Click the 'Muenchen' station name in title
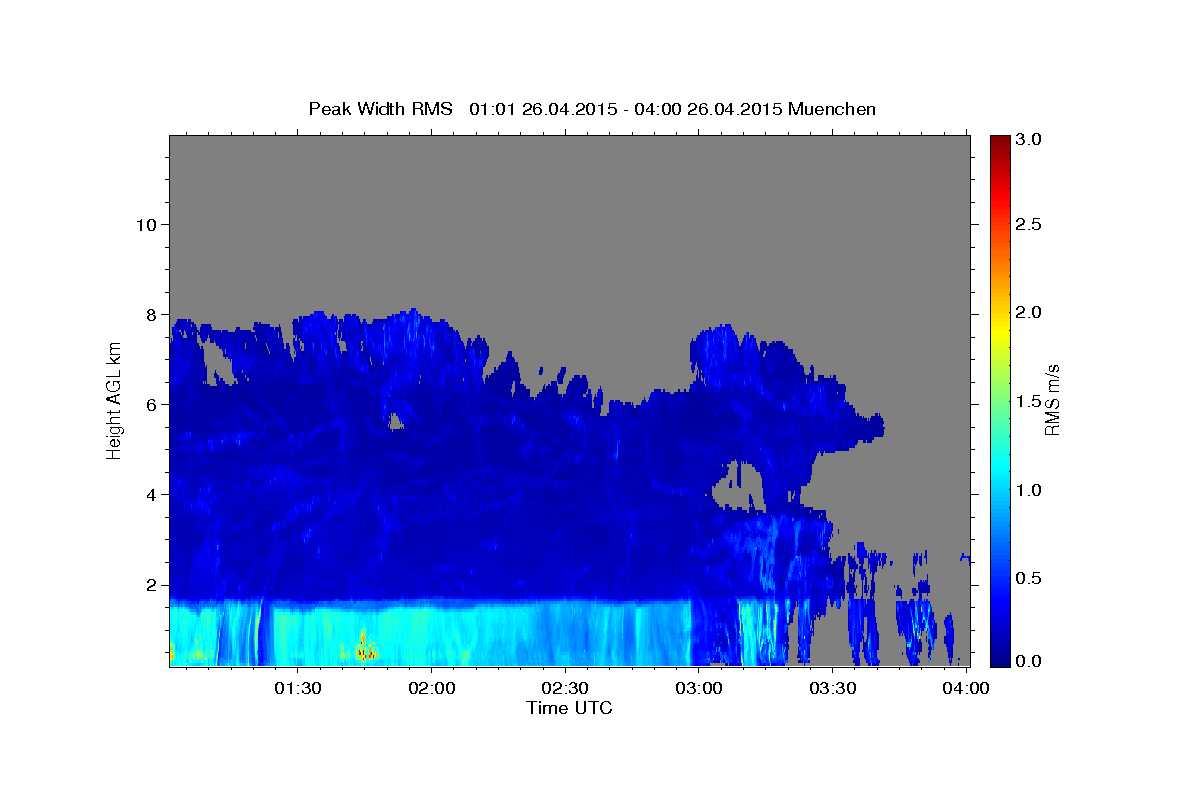The width and height of the screenshot is (1200, 800). pos(832,109)
